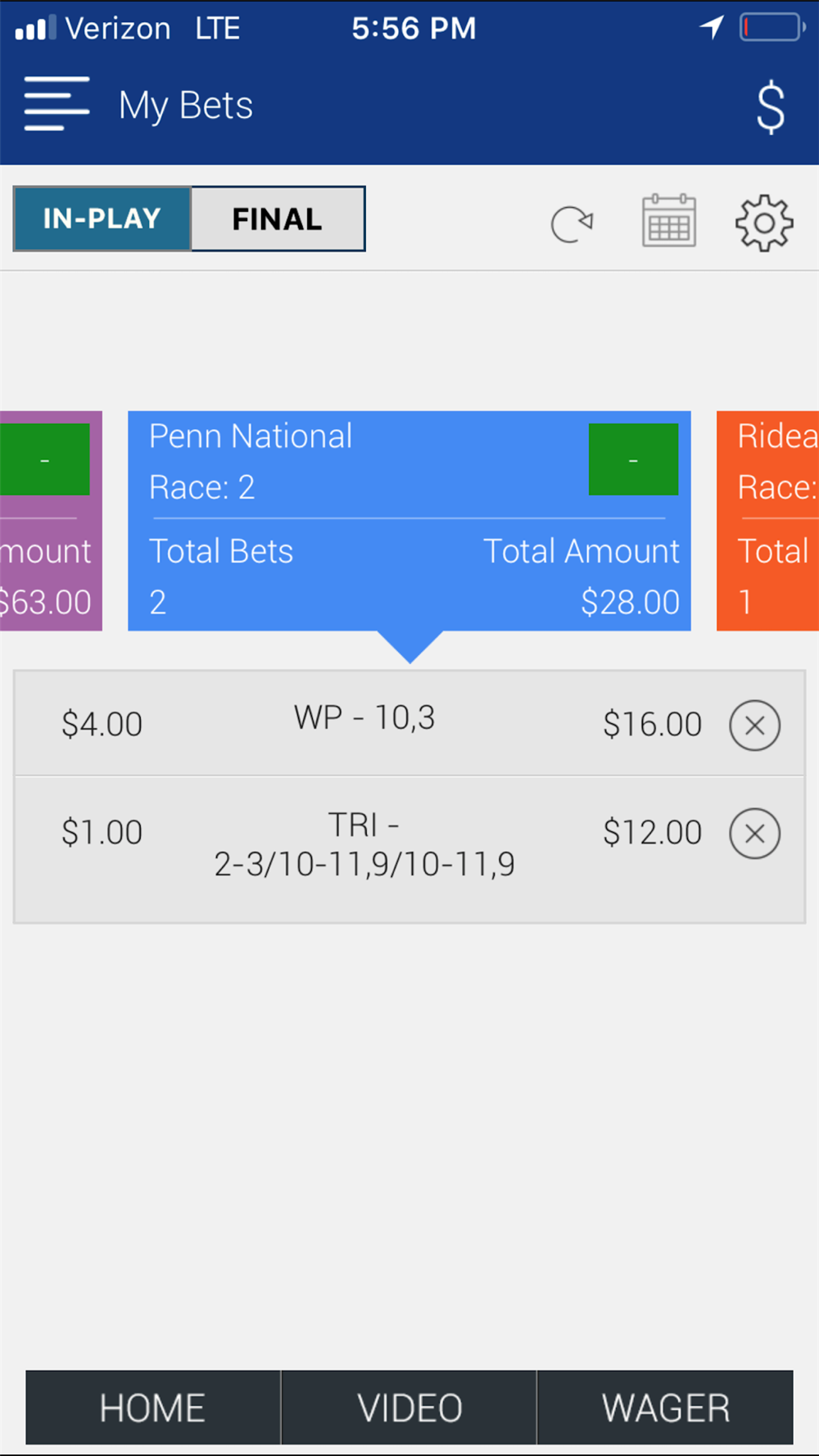Collapse Penn National card with green minus
Viewport: 819px width, 1456px height.
point(633,459)
